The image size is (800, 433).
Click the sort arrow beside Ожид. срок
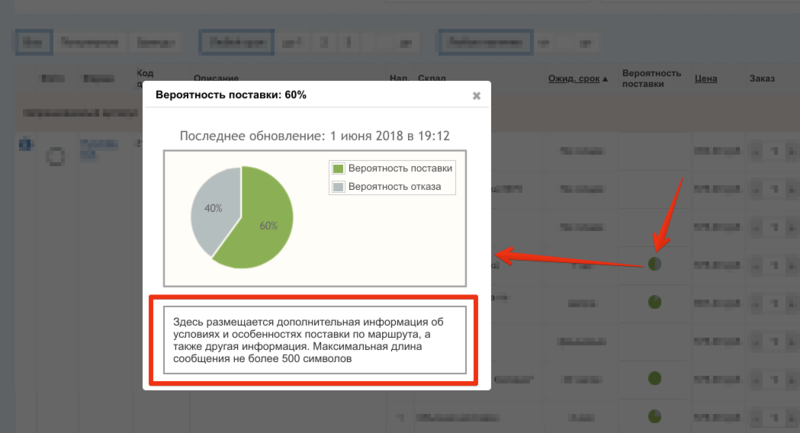click(605, 79)
